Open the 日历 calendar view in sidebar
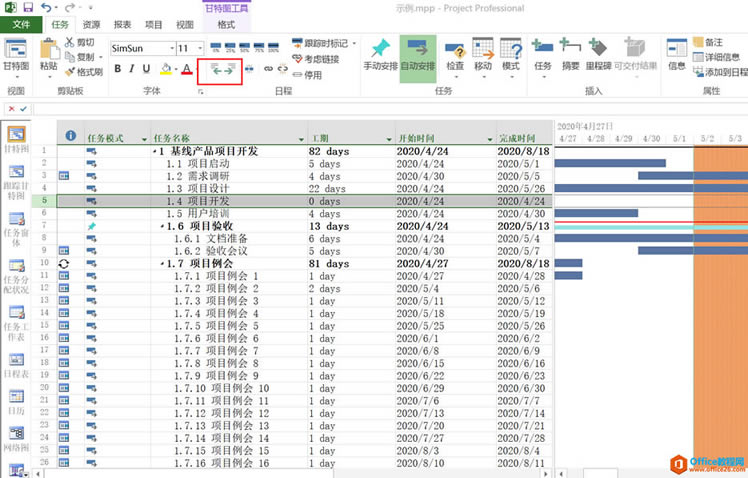This screenshot has height=478, width=748. (x=16, y=399)
